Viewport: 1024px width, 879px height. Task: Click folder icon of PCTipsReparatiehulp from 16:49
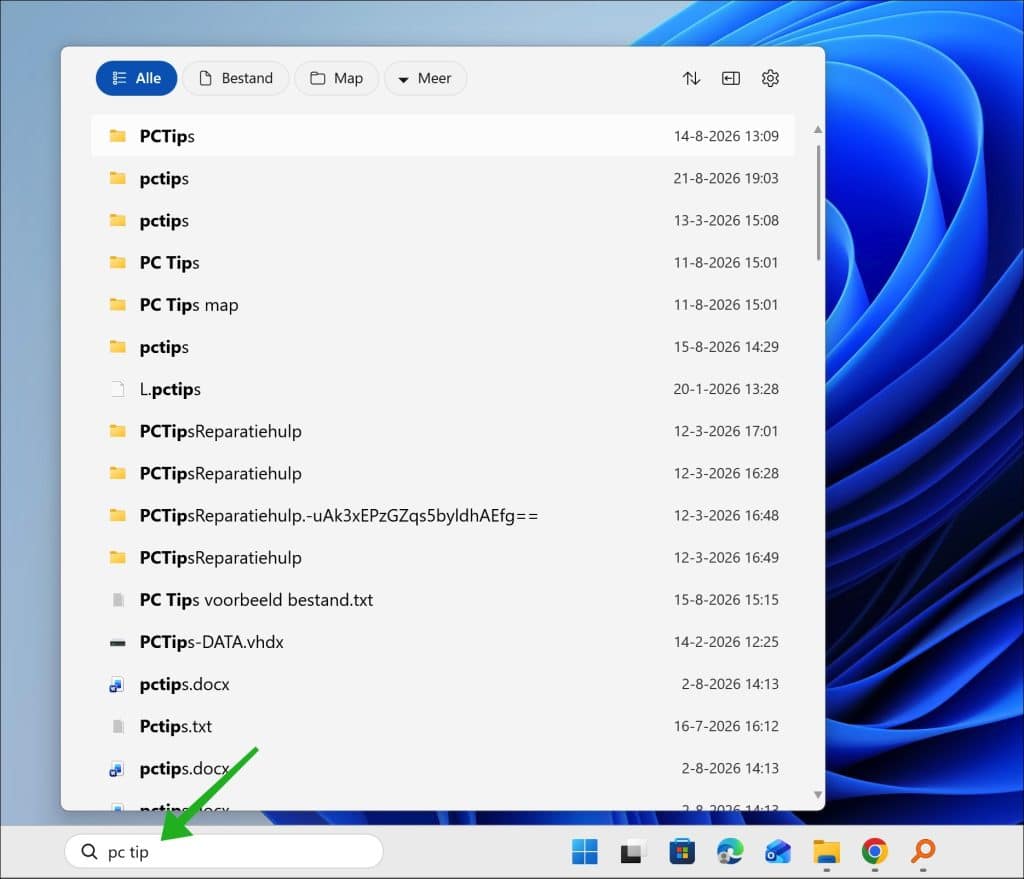tap(118, 558)
